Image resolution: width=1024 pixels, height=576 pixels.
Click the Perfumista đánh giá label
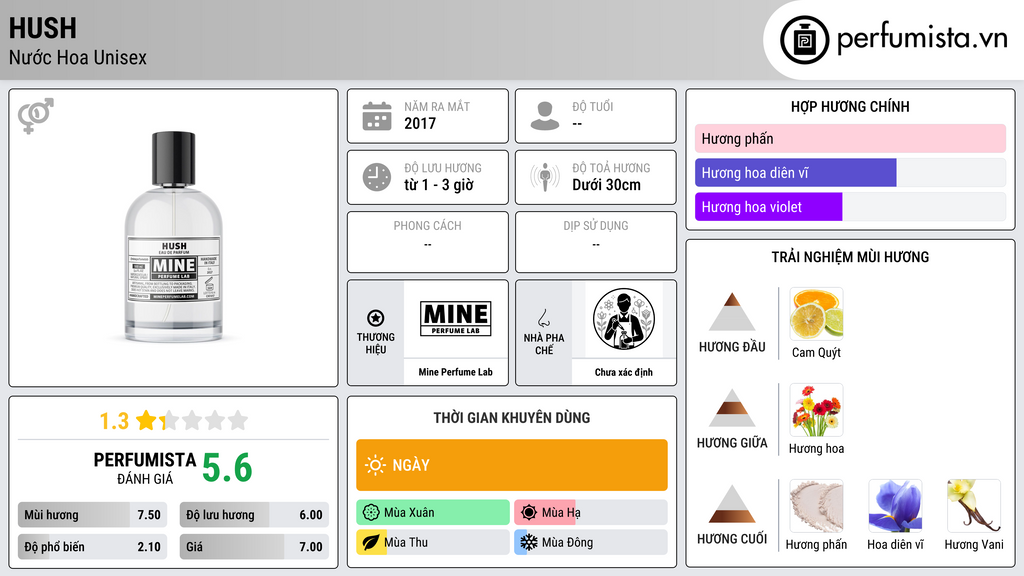(x=145, y=468)
